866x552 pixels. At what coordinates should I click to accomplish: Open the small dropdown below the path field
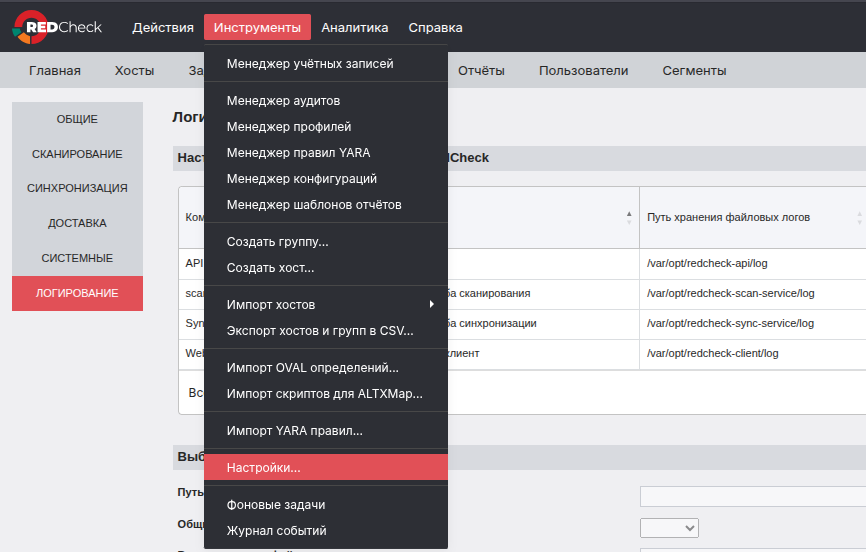coord(669,528)
